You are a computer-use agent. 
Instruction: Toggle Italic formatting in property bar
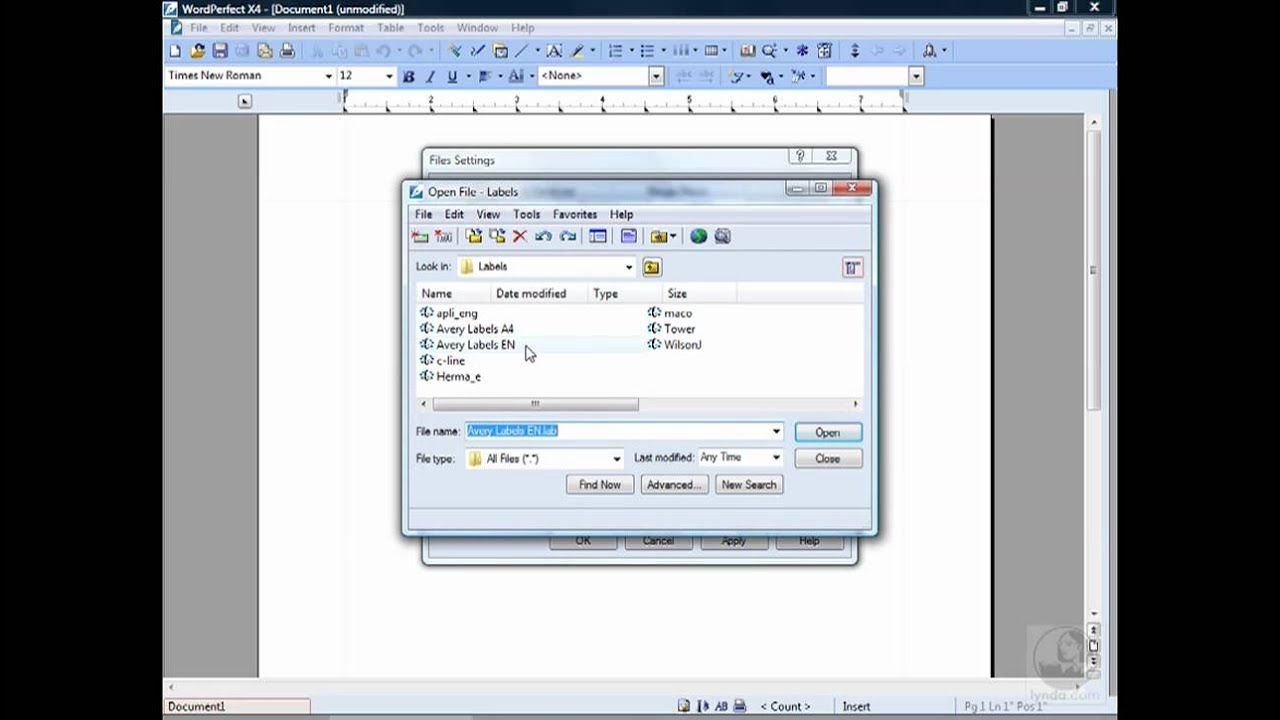(x=431, y=76)
